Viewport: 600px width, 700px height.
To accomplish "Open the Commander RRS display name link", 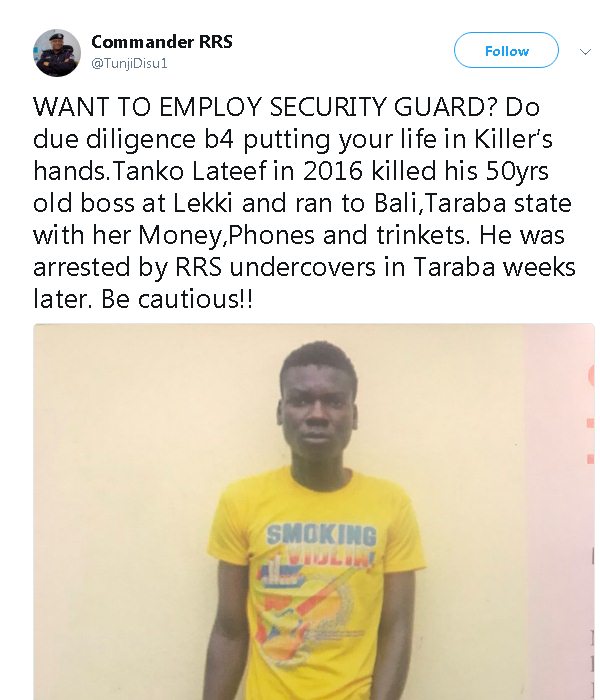I will [x=162, y=42].
